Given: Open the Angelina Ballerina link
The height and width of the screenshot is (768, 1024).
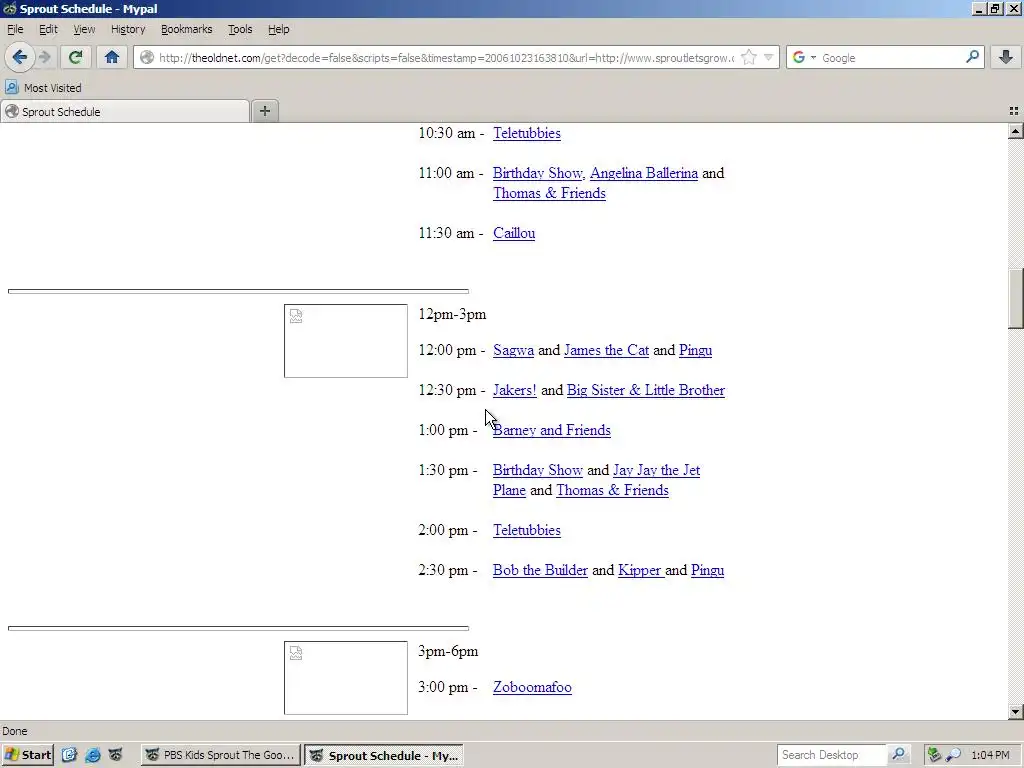Looking at the screenshot, I should click(644, 173).
